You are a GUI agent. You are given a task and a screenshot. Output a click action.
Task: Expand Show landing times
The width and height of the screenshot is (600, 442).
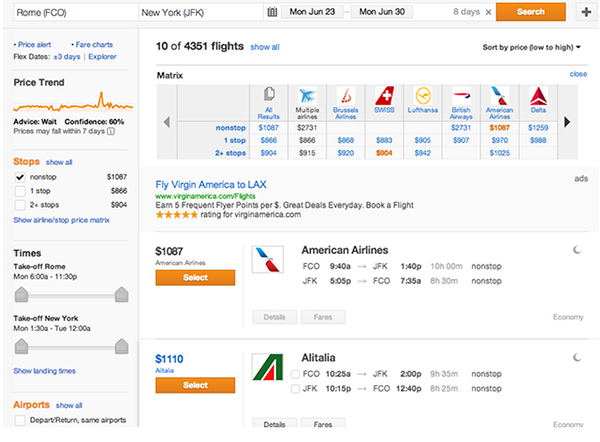pyautogui.click(x=44, y=371)
